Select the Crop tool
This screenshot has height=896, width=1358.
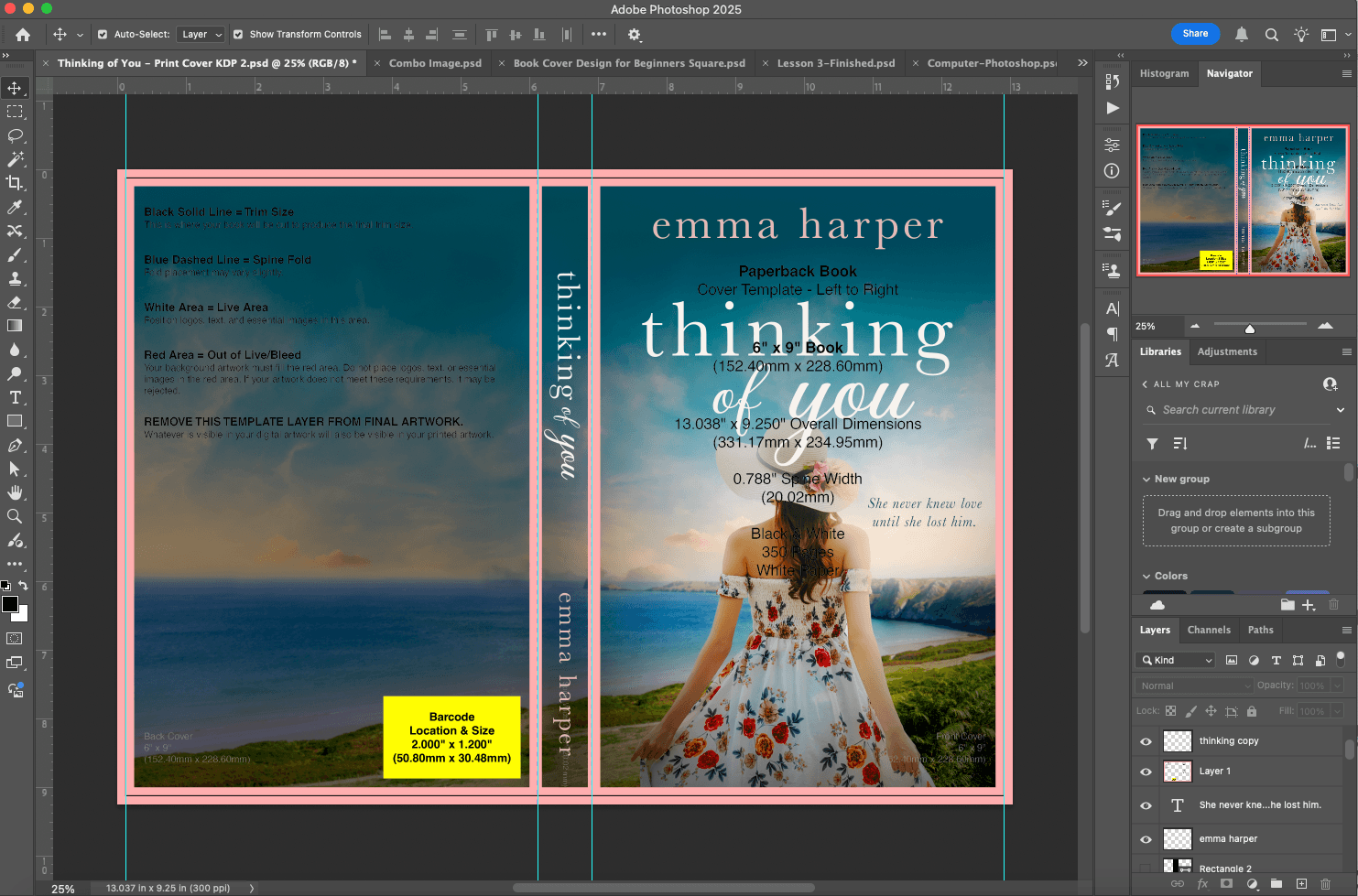(x=15, y=183)
